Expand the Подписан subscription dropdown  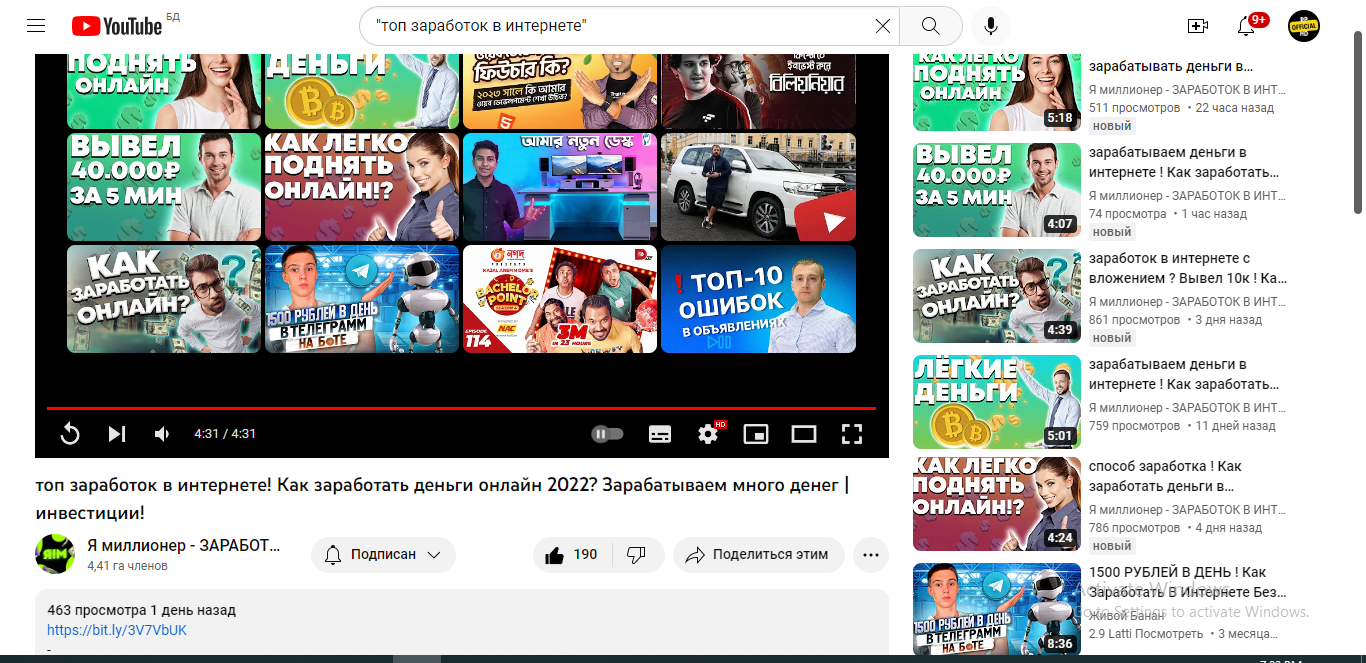(x=383, y=555)
